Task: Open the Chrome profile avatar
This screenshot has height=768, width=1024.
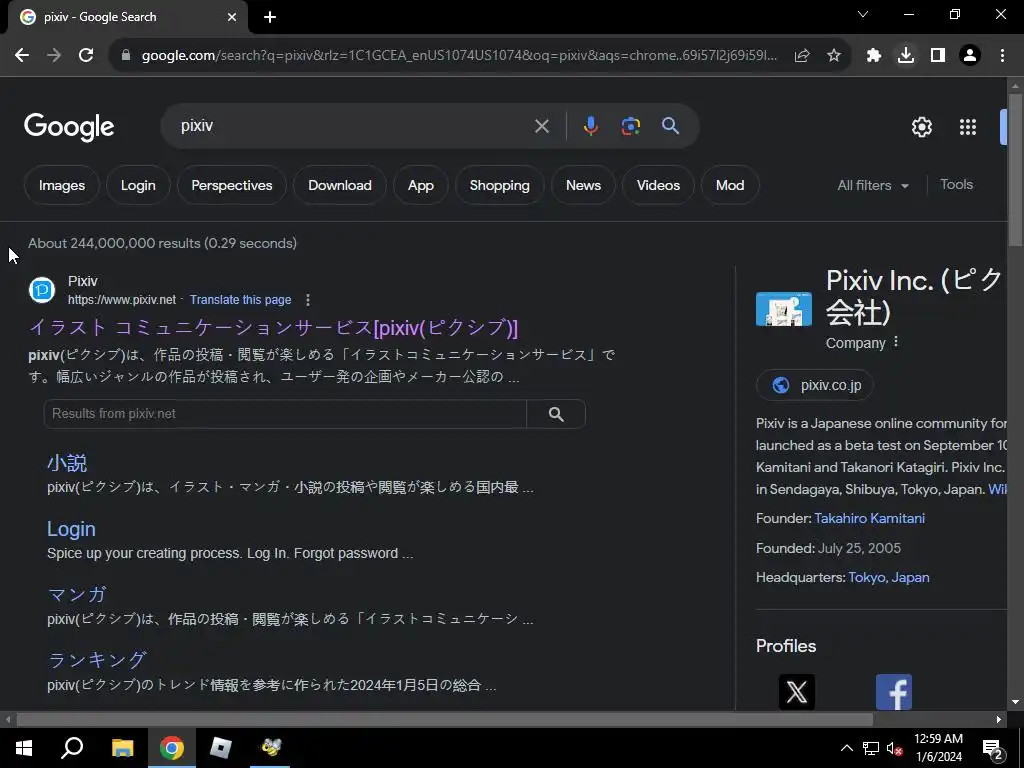Action: coord(970,56)
